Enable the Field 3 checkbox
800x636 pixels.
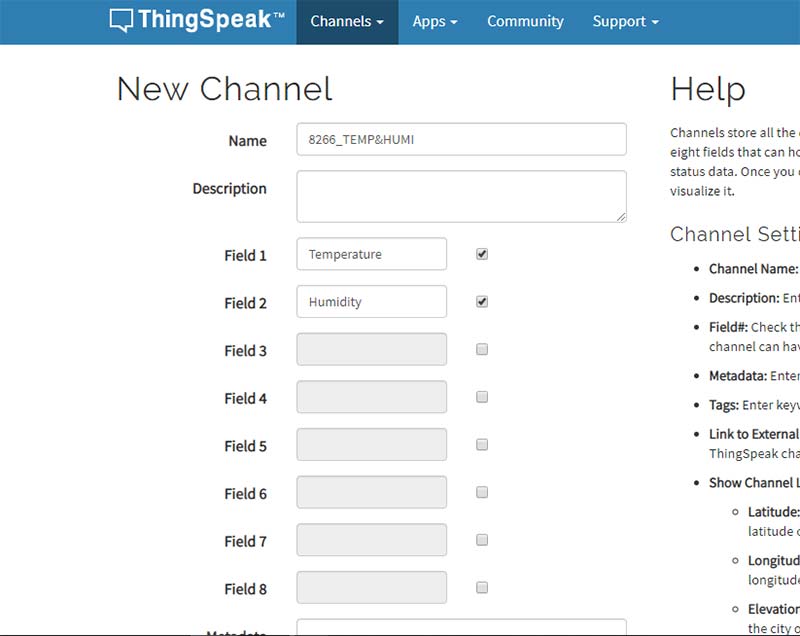pos(482,350)
